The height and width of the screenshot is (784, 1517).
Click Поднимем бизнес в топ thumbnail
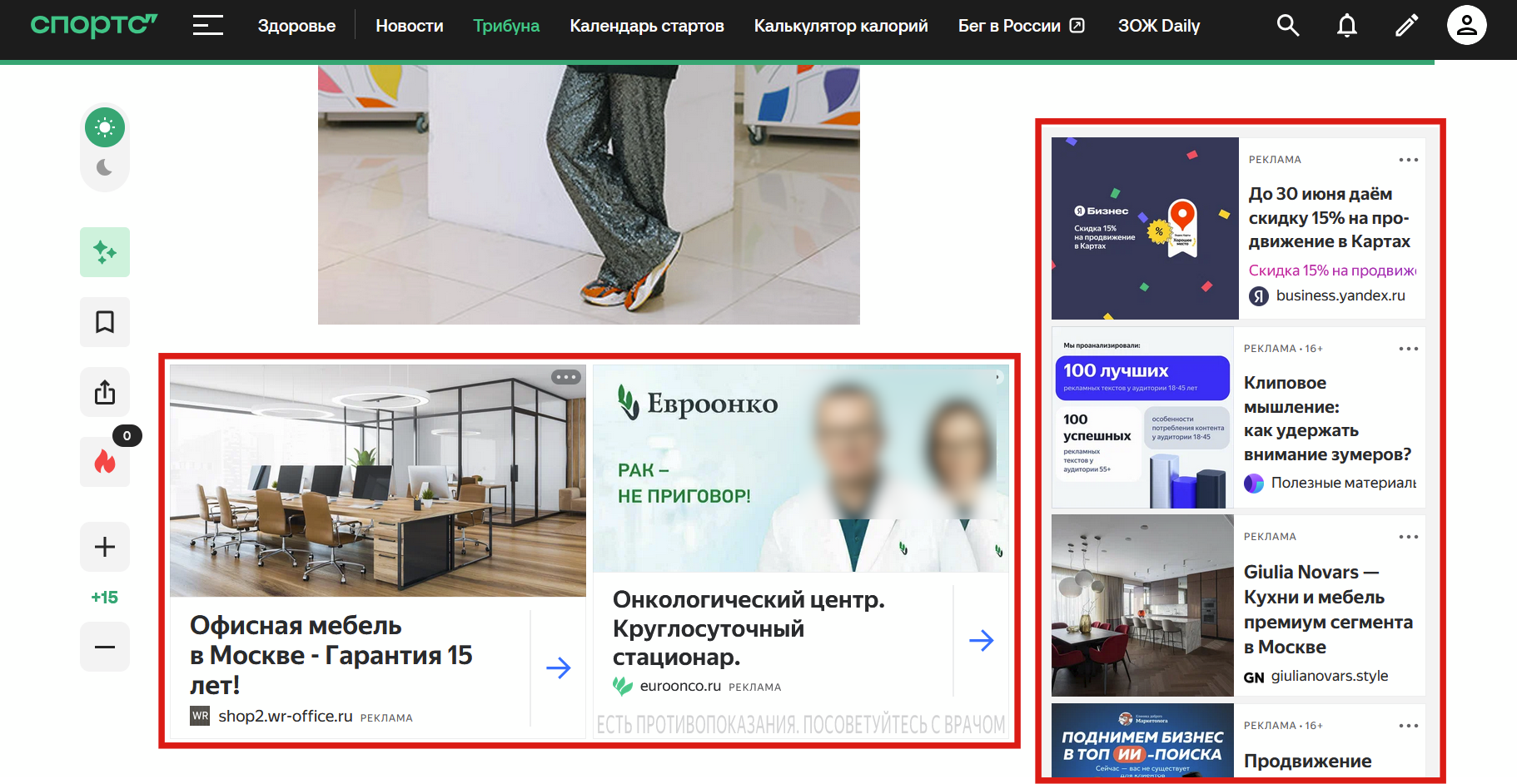[1142, 741]
